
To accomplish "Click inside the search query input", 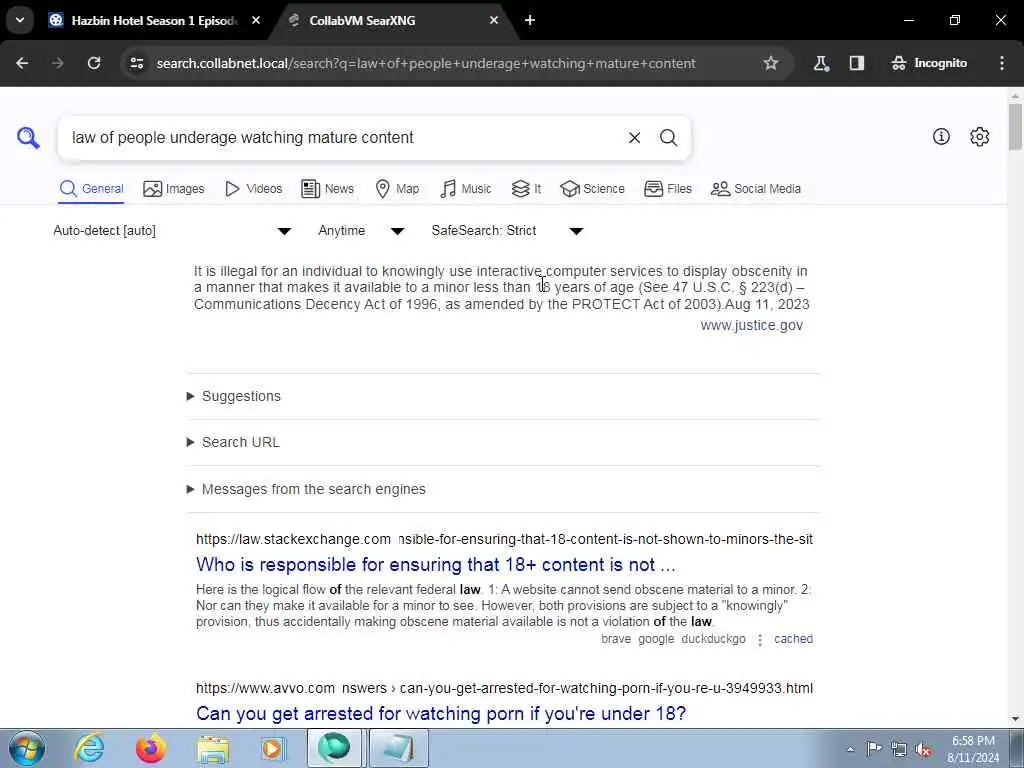I will 340,138.
